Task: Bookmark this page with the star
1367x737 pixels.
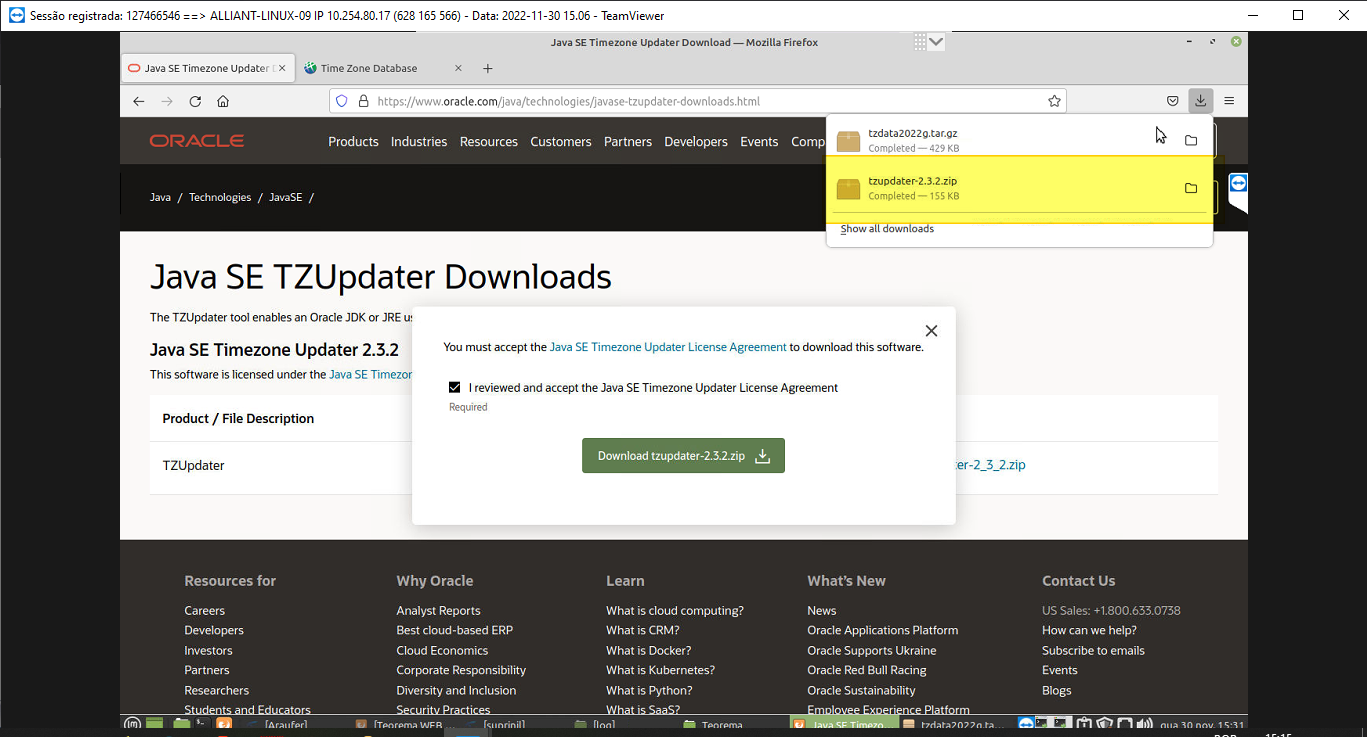Action: 1054,101
